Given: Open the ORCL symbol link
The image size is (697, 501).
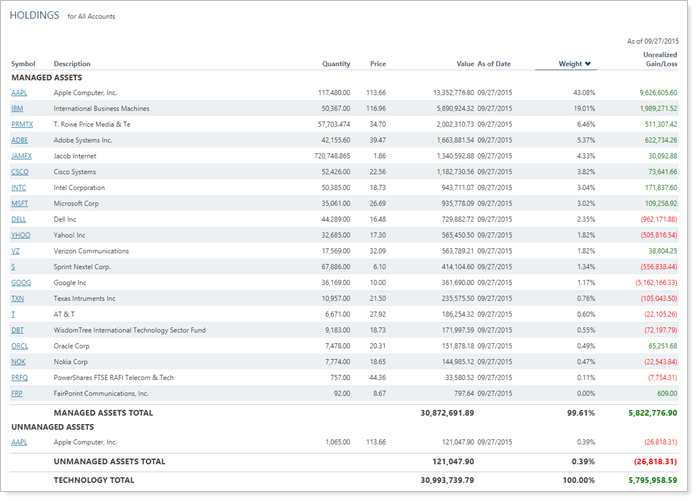Looking at the screenshot, I should pyautogui.click(x=19, y=346).
